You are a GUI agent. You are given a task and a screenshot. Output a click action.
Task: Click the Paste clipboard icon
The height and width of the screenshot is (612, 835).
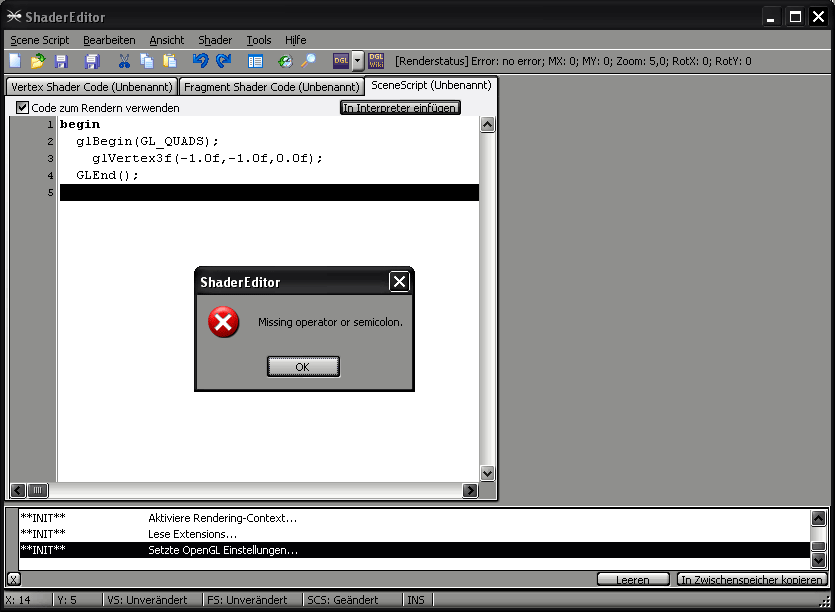pos(170,61)
